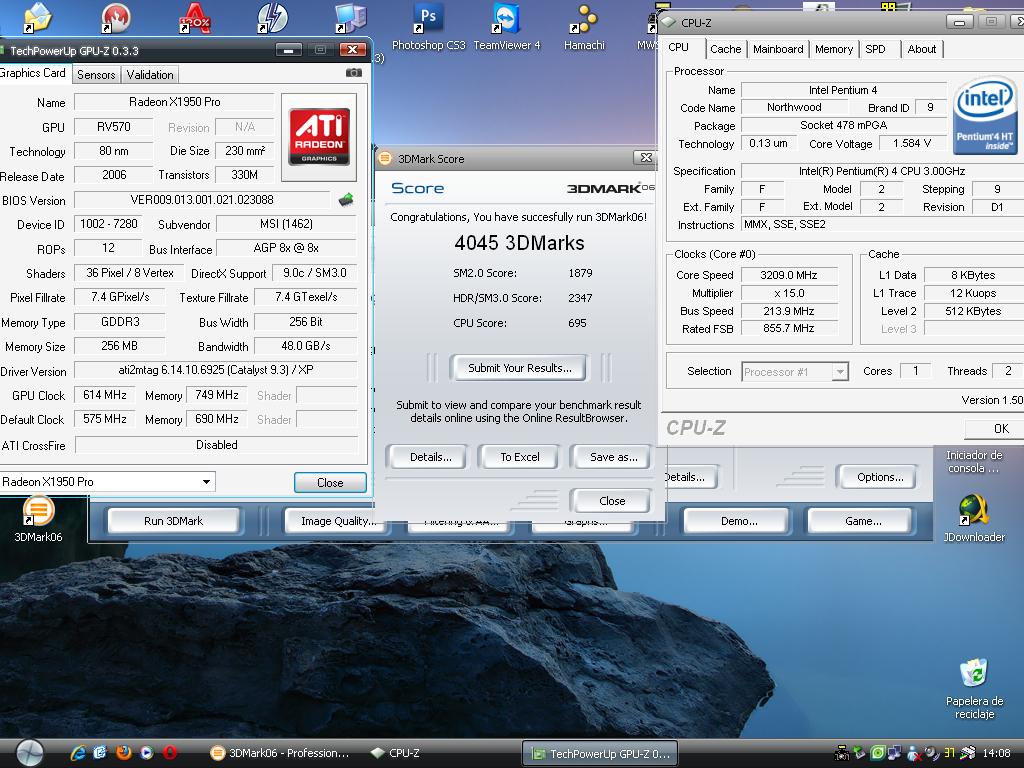The image size is (1024, 768).
Task: Click the GPU-Z camera screenshot icon
Action: point(353,72)
